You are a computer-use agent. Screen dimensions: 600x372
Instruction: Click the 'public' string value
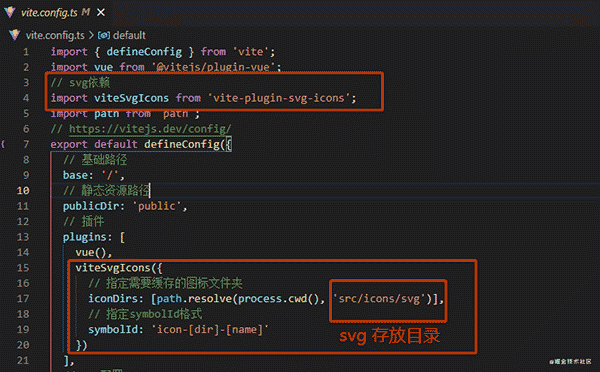tap(157, 206)
